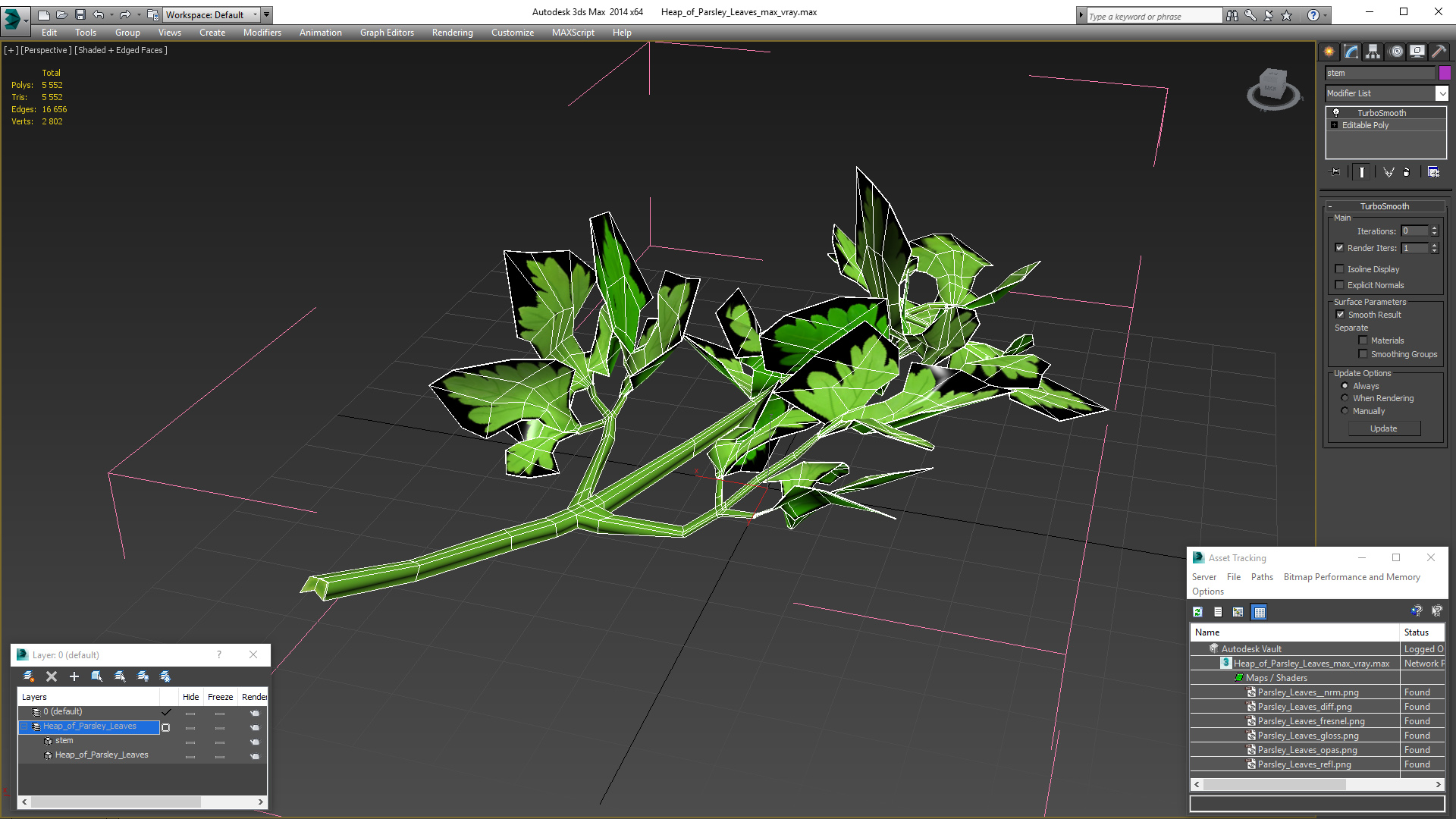Collapse Heap_of_Parsley_Leaves layer tree
Screen dimensions: 1456x819
point(24,726)
